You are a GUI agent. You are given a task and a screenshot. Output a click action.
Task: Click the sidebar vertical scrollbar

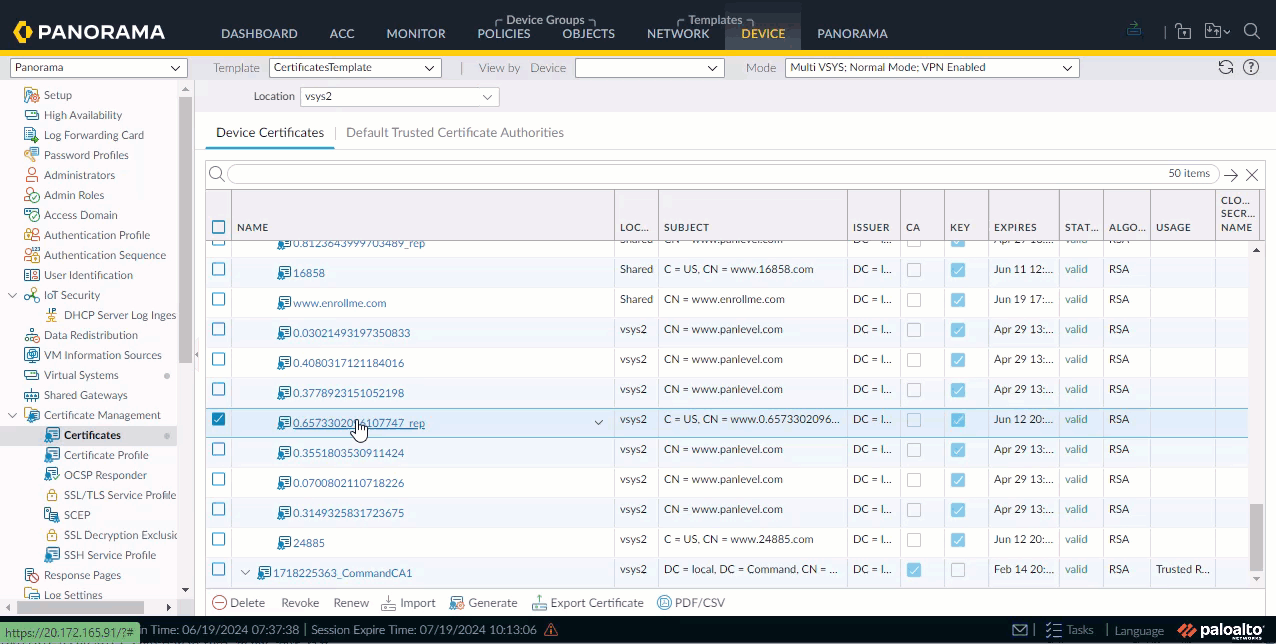click(185, 230)
